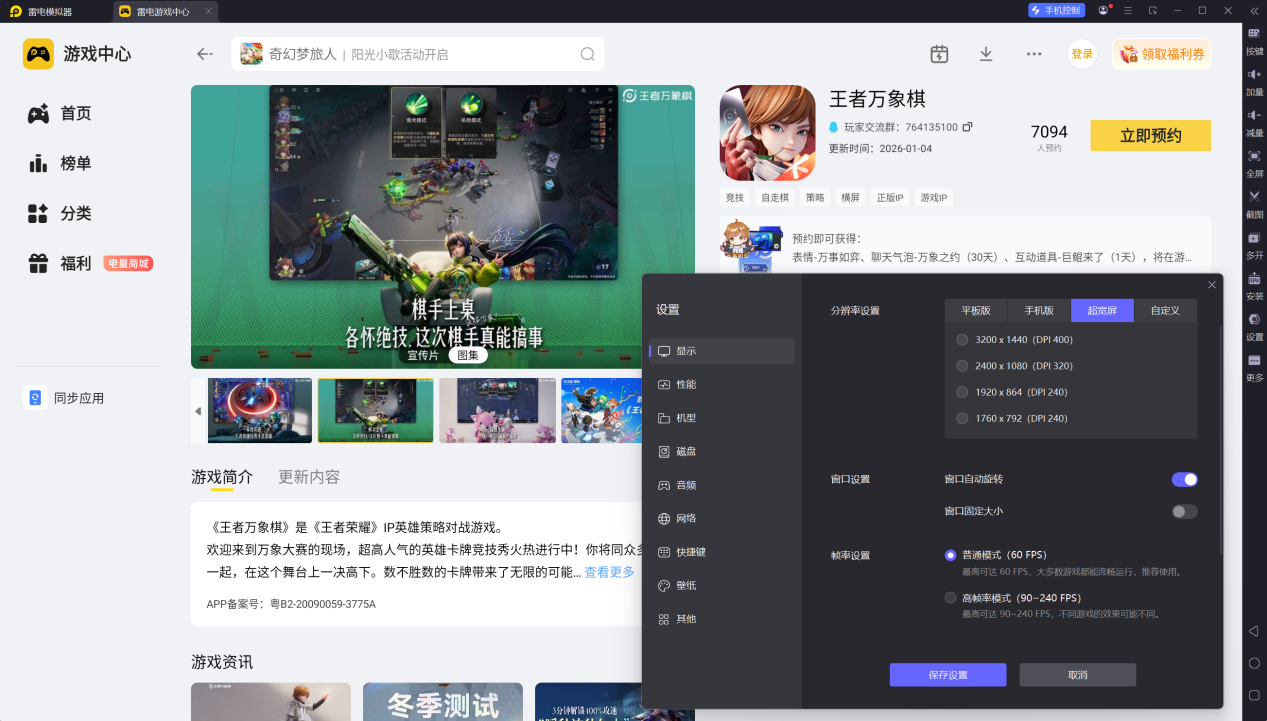Open the 福利 benefits page
The width and height of the screenshot is (1267, 721).
(60, 264)
